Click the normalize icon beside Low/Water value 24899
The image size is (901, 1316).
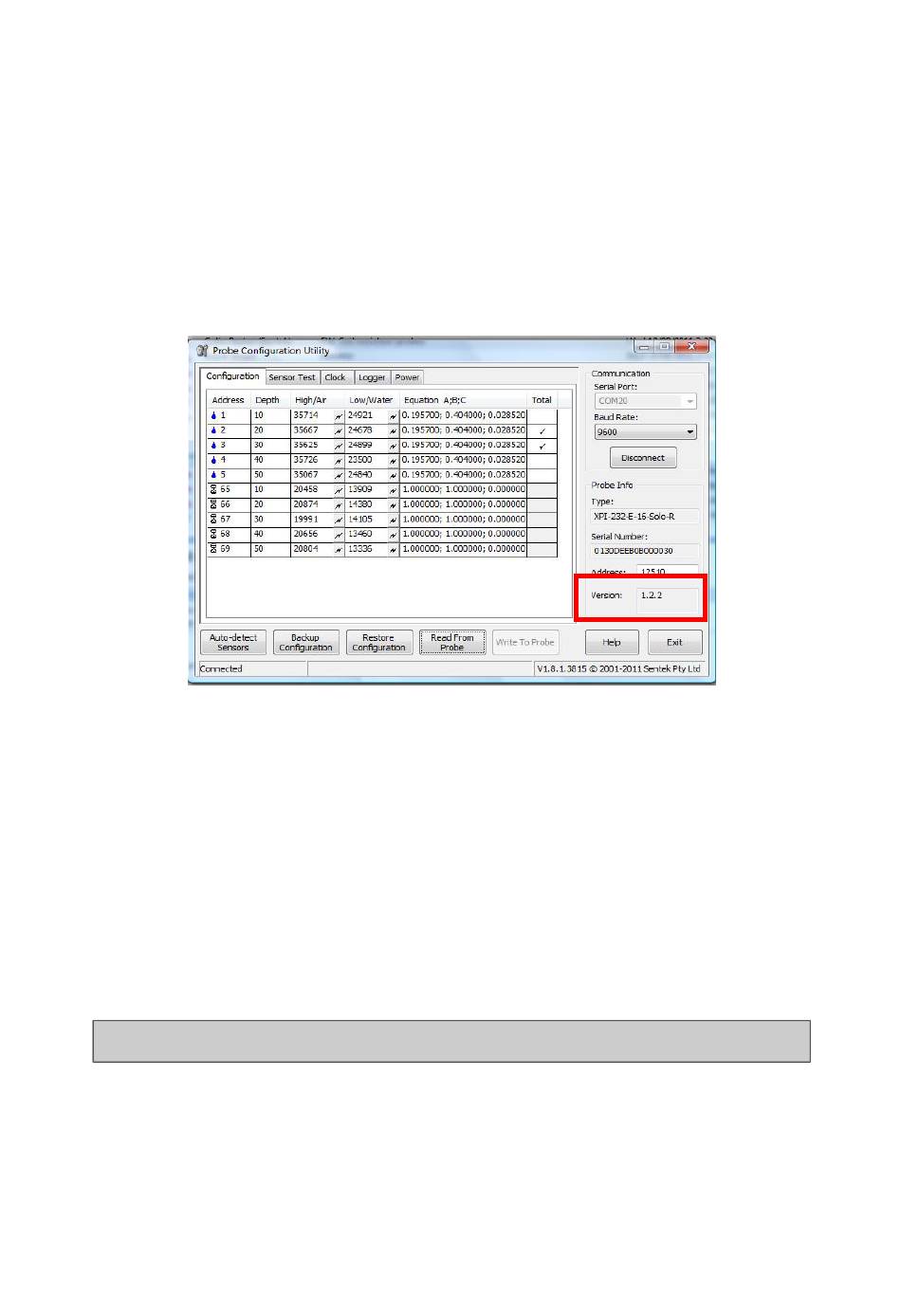pos(393,446)
